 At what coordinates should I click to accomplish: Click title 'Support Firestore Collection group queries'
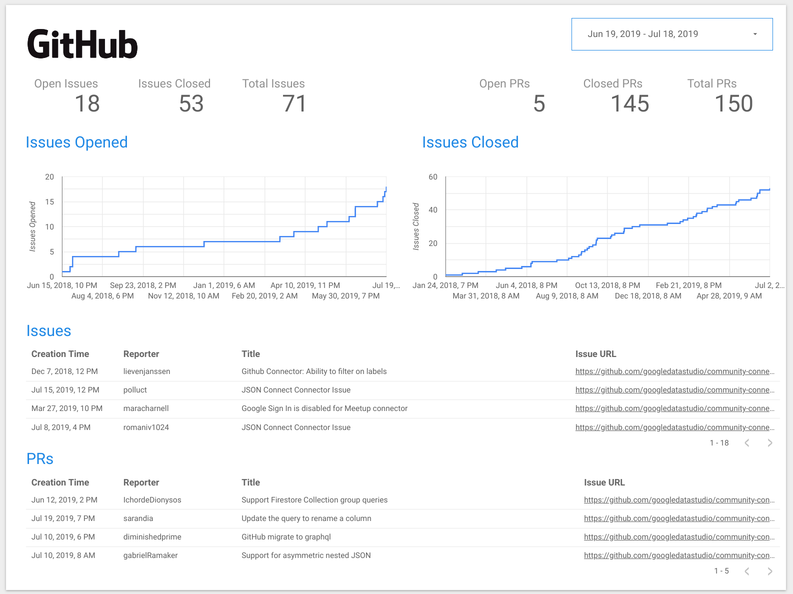(315, 500)
